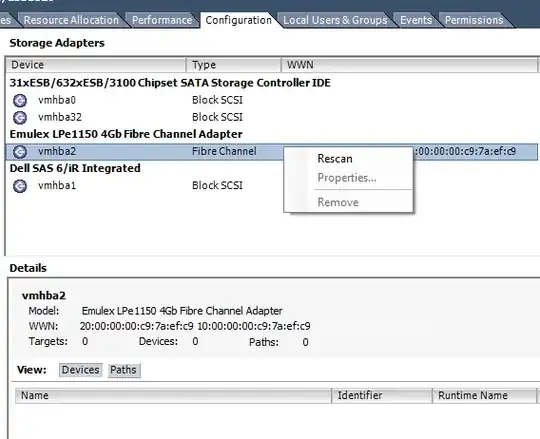Click the vmhba2 adapter icon
The image size is (540, 439).
pos(20,151)
